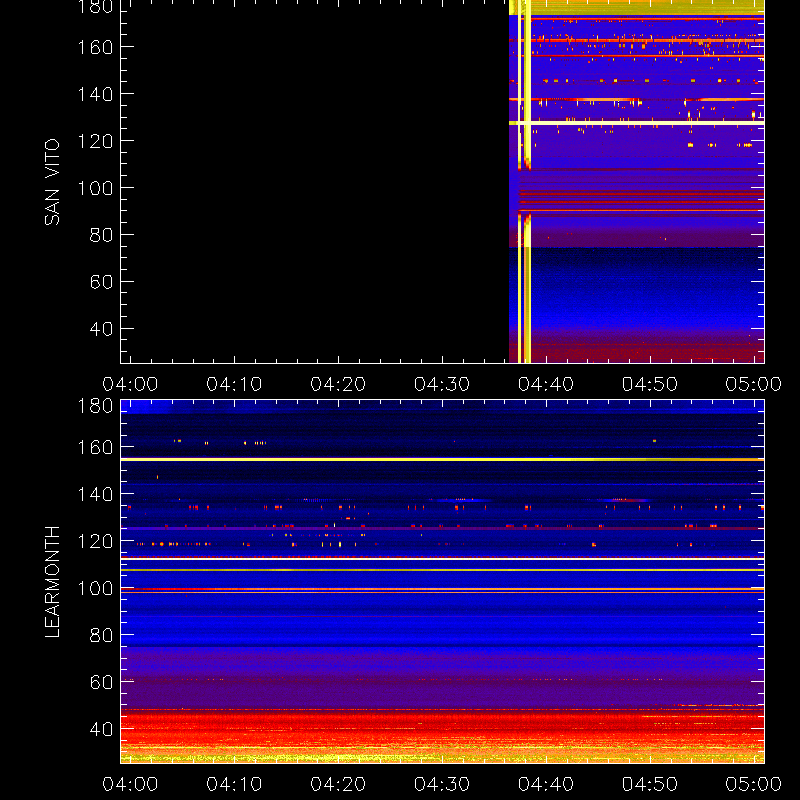Pick the 80 tick on San Vito axis
This screenshot has height=800, width=800.
[x=101, y=235]
